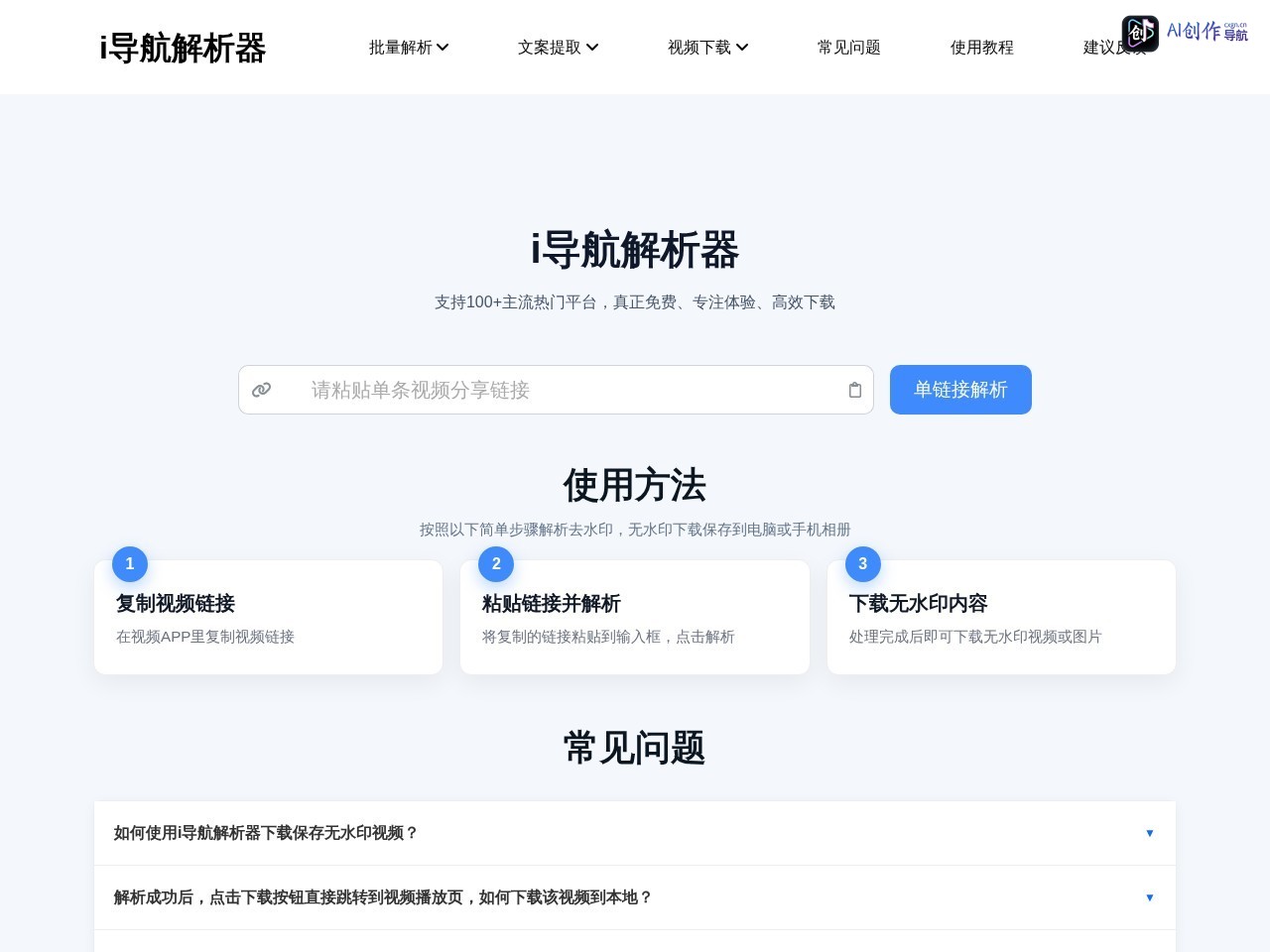Click the 单链接解析 button
This screenshot has width=1270, height=952.
pos(960,390)
